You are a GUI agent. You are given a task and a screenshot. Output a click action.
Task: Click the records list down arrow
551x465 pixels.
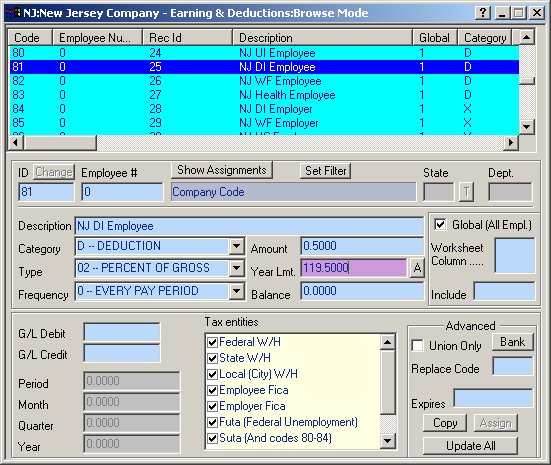click(526, 127)
